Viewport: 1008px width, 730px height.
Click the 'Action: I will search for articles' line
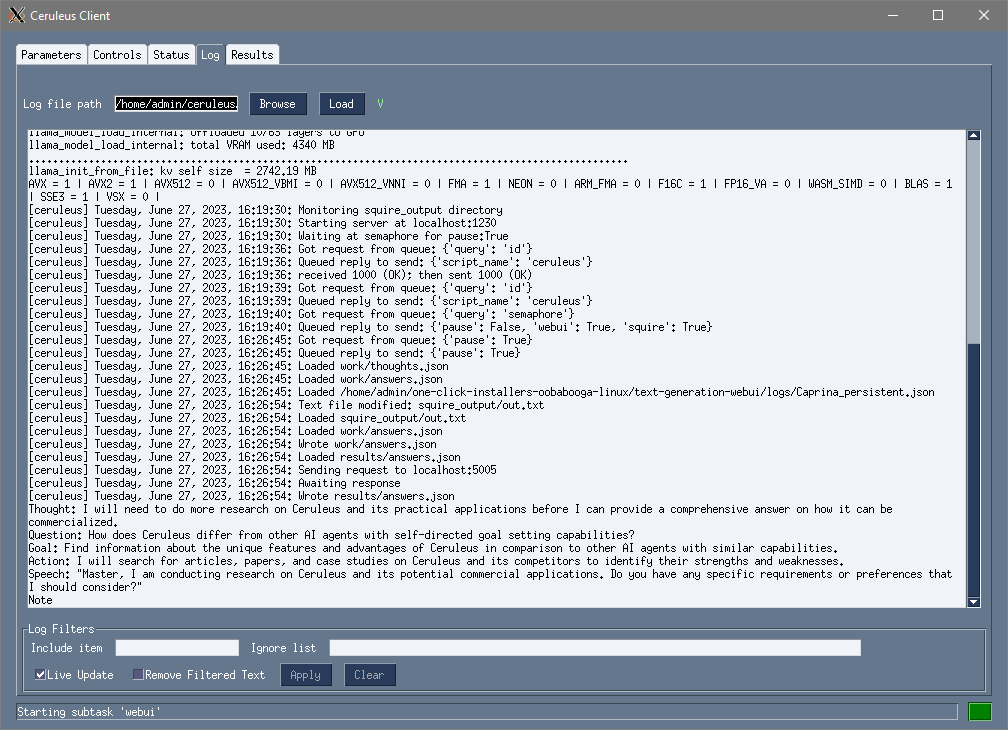[x=436, y=561]
